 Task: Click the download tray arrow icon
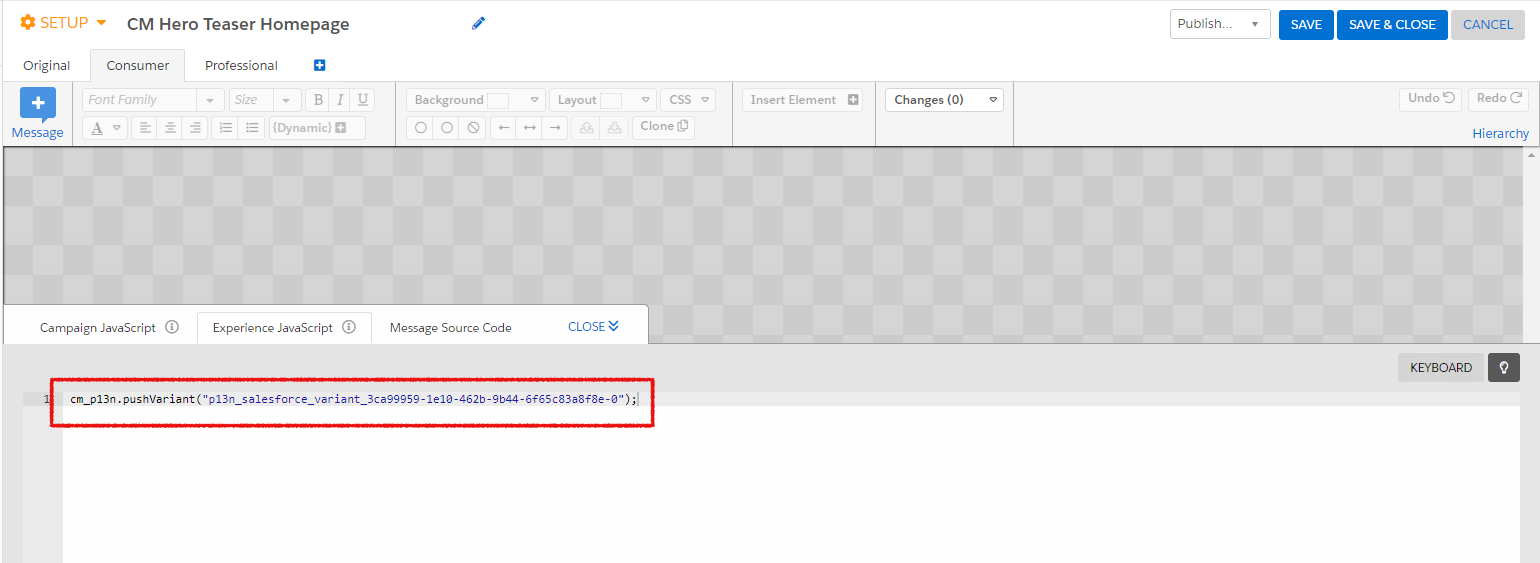[615, 128]
